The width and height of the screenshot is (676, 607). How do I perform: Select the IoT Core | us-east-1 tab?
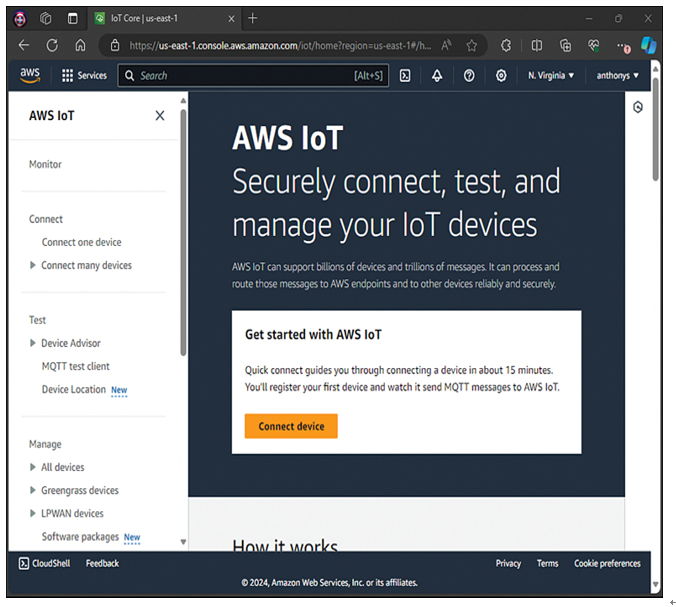(166, 19)
